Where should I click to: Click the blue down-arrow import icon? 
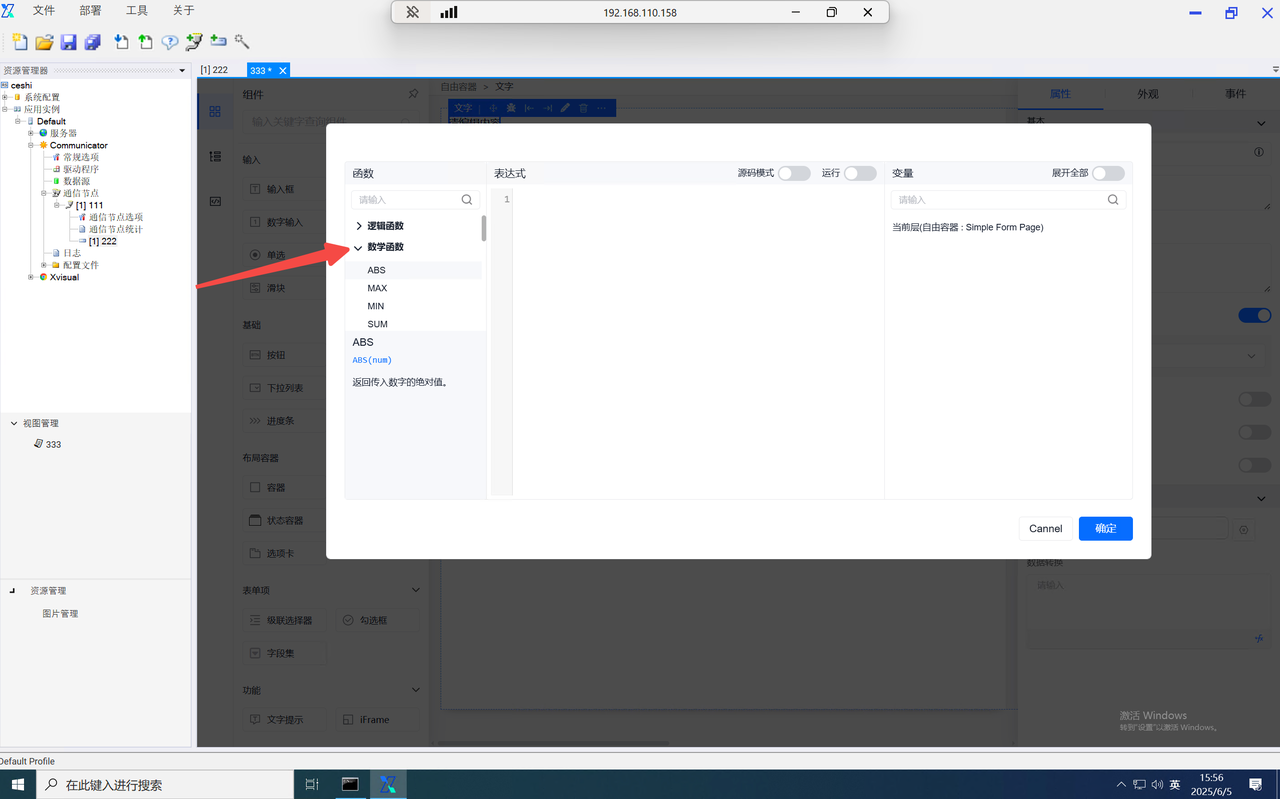[121, 42]
